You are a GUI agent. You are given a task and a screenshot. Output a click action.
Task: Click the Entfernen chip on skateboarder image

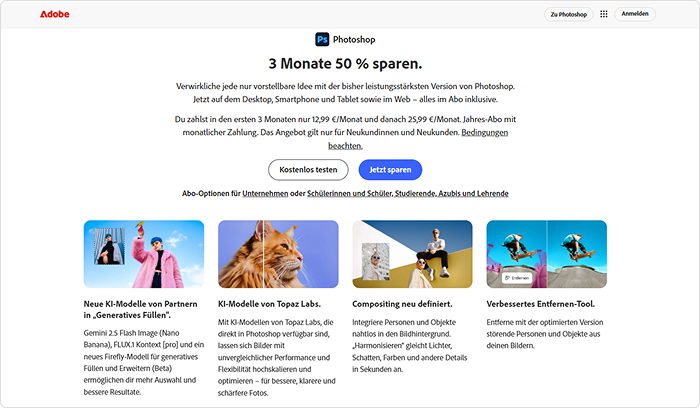[x=517, y=278]
